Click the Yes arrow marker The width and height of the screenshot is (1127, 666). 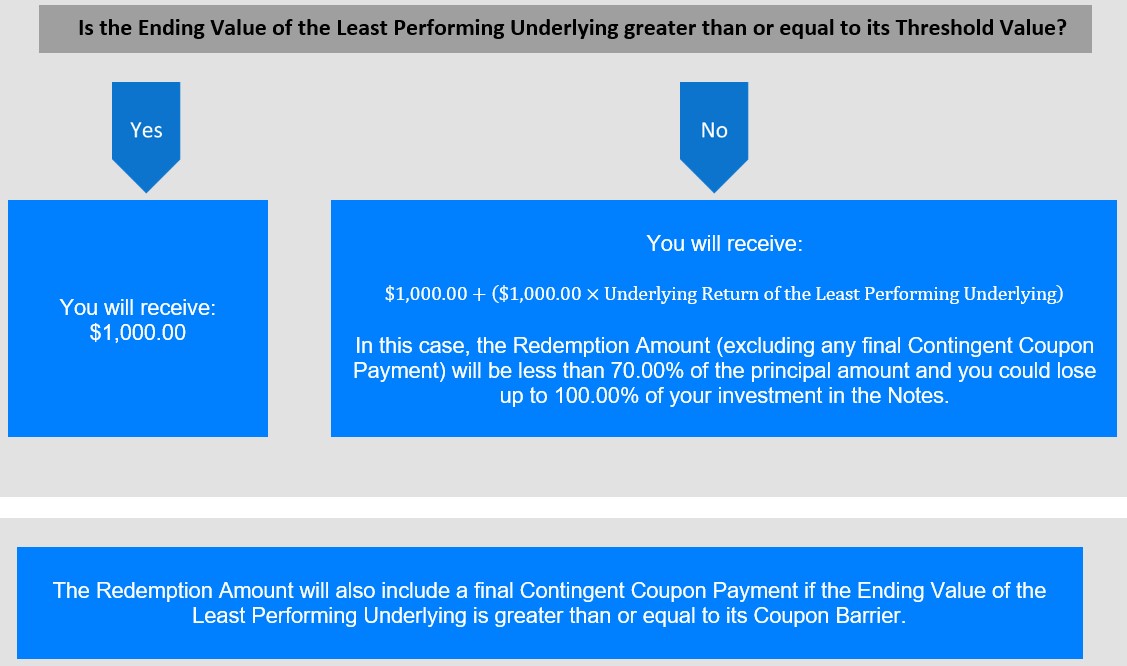coord(146,136)
